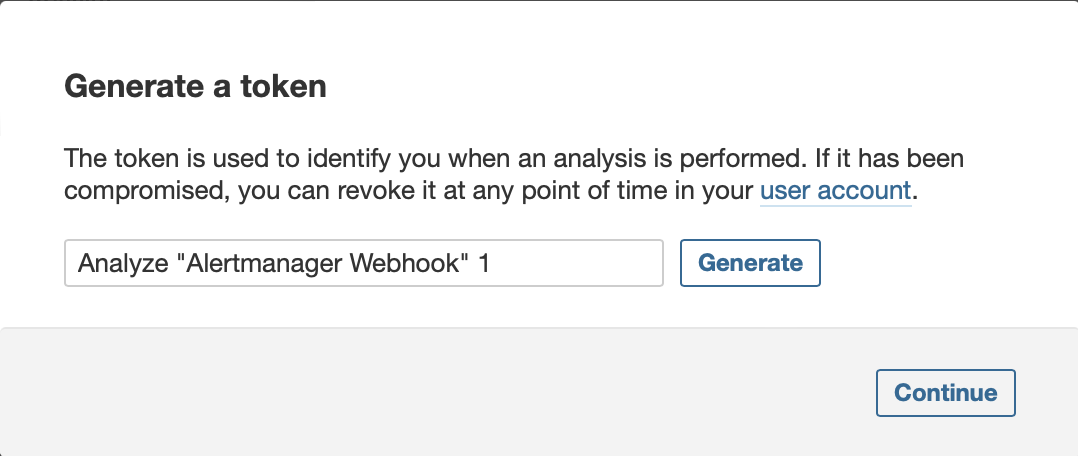Click the "Generate a token" heading
Viewport: 1078px width, 456px height.
pos(195,87)
